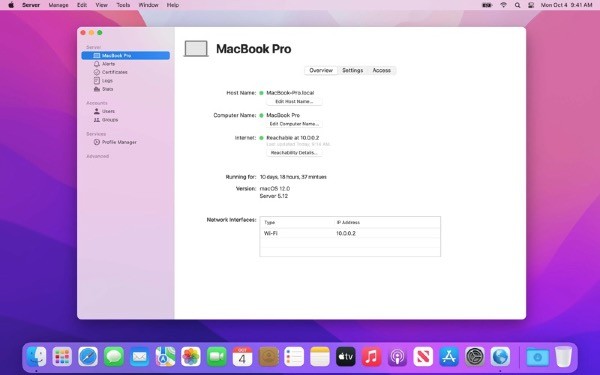600x375 pixels.
Task: Open the Tools menu
Action: pyautogui.click(x=123, y=5)
